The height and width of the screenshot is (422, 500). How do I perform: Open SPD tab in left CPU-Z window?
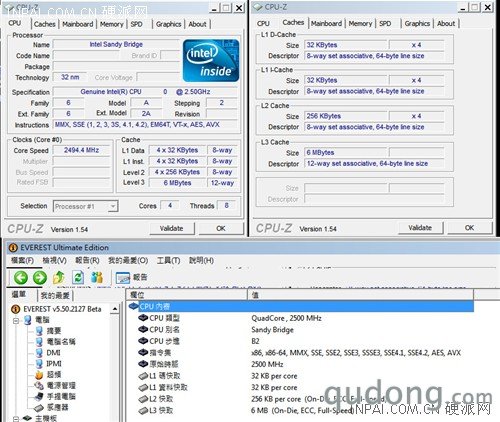[x=136, y=24]
